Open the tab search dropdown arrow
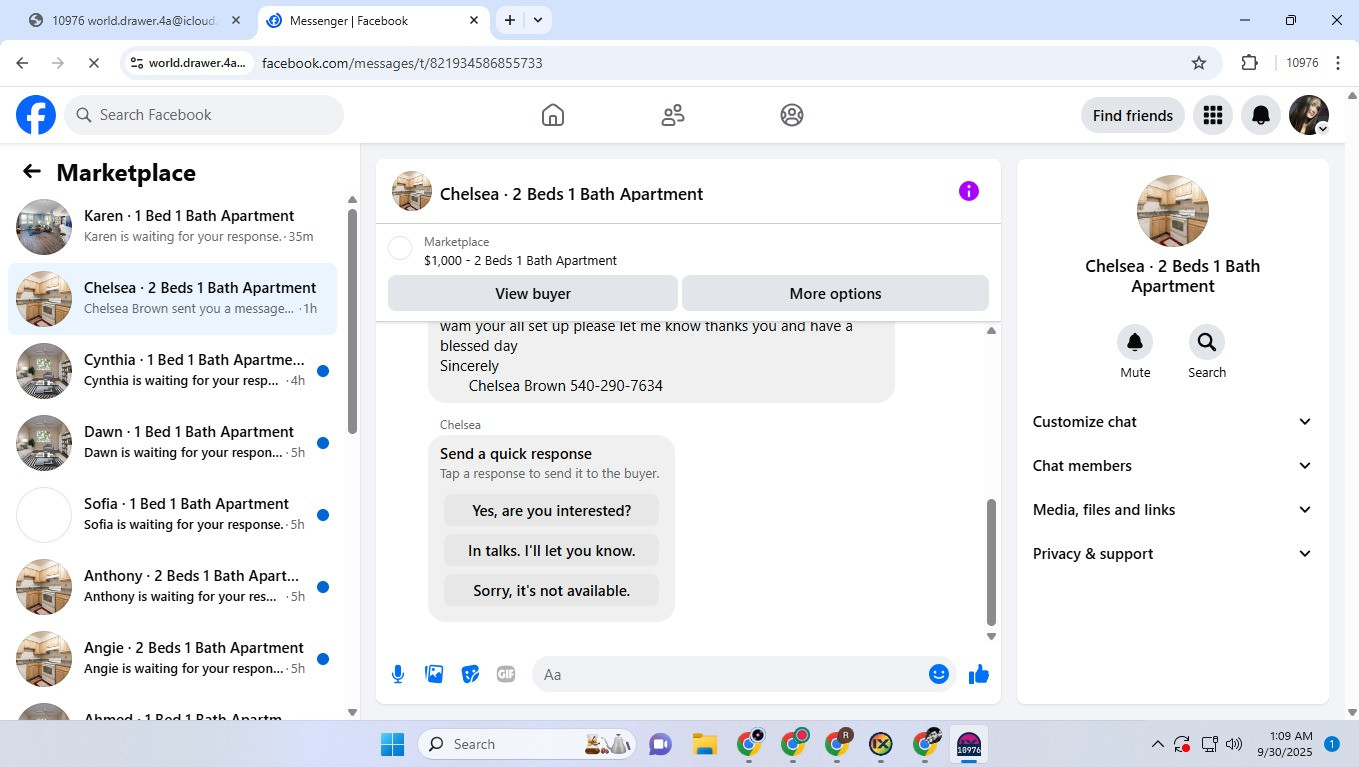Viewport: 1359px width, 767px height. (x=538, y=20)
